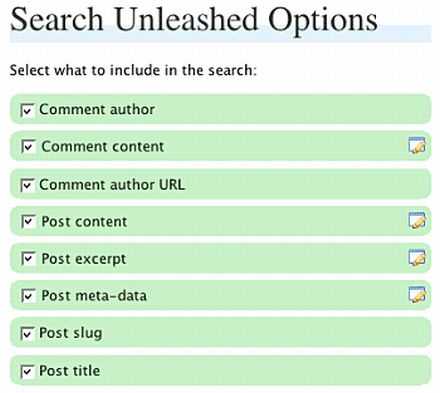This screenshot has height=393, width=440.
Task: Click the Post title label text
Action: pyautogui.click(x=70, y=370)
